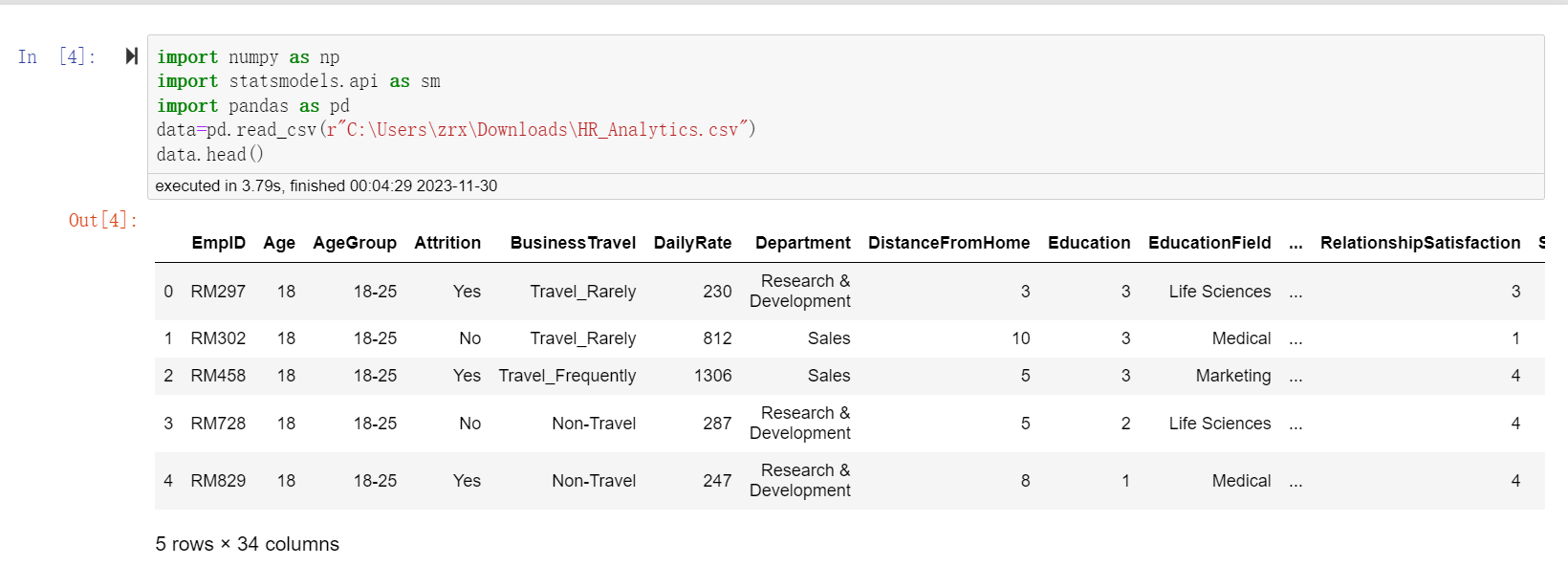Click the run cell icon beside In [4]
Screen dimensions: 1568x566
point(132,56)
